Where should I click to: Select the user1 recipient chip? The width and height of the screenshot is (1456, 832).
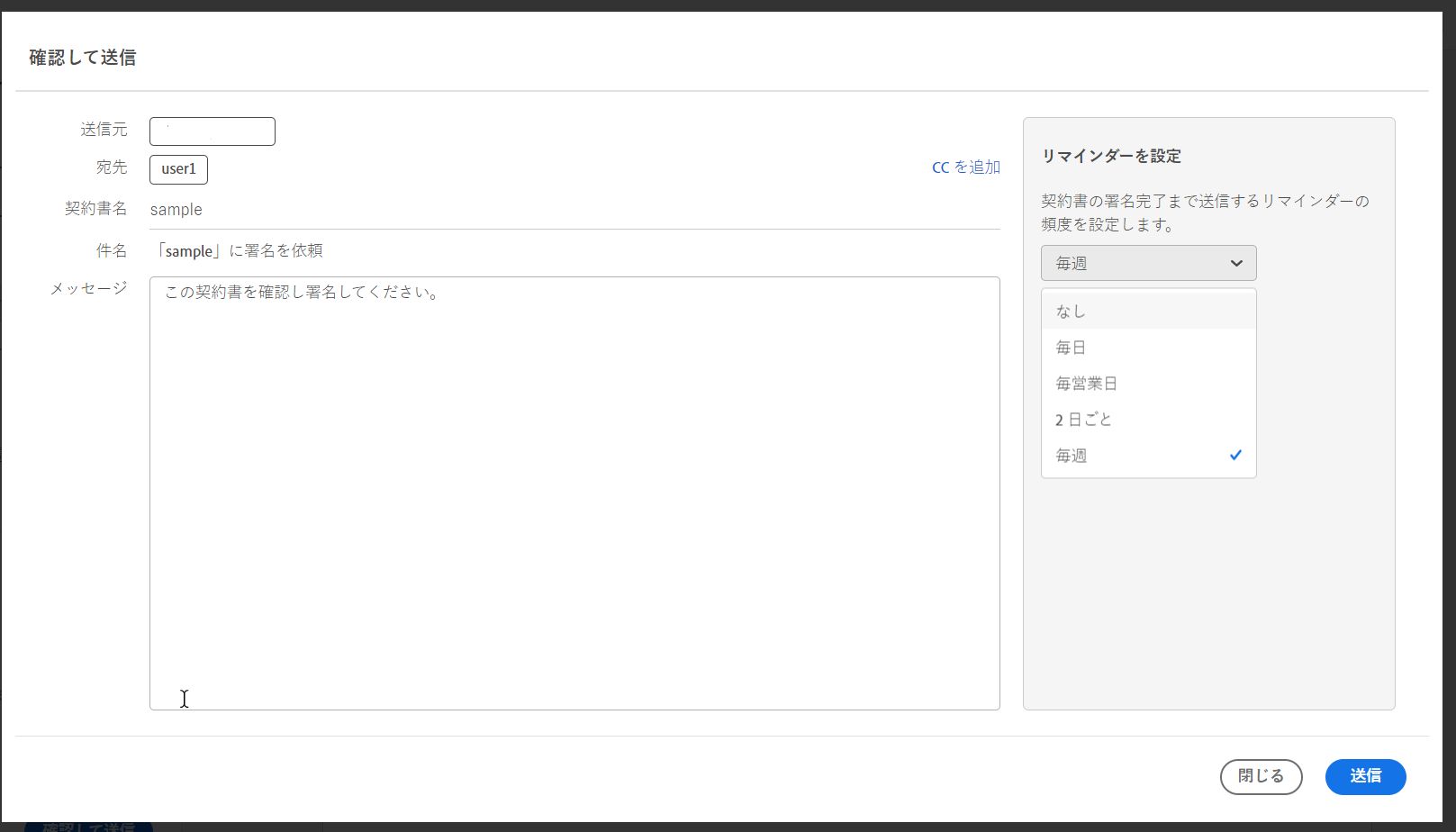pos(177,169)
